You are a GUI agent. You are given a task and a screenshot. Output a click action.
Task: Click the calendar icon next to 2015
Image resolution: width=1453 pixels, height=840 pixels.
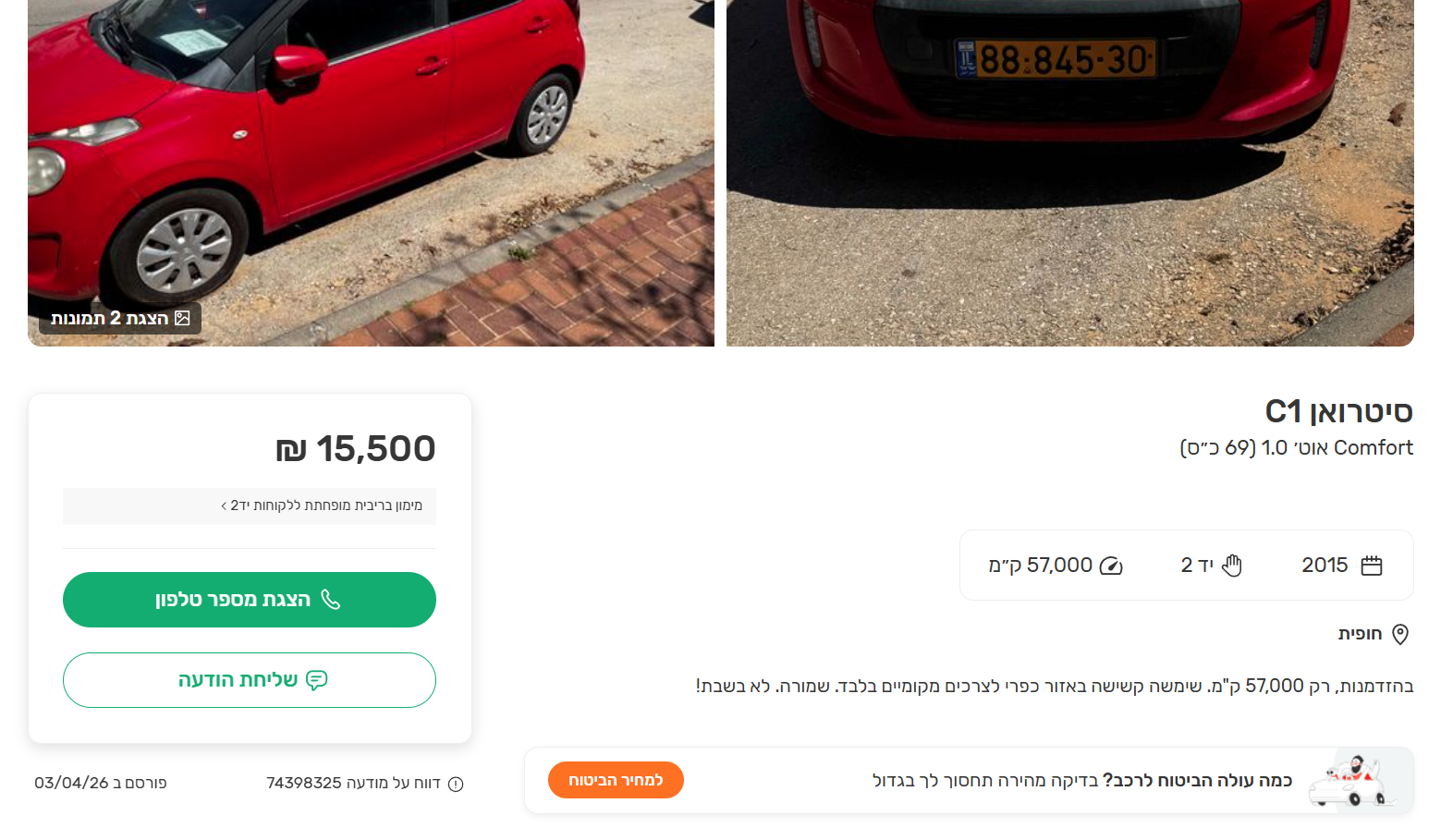click(1372, 566)
